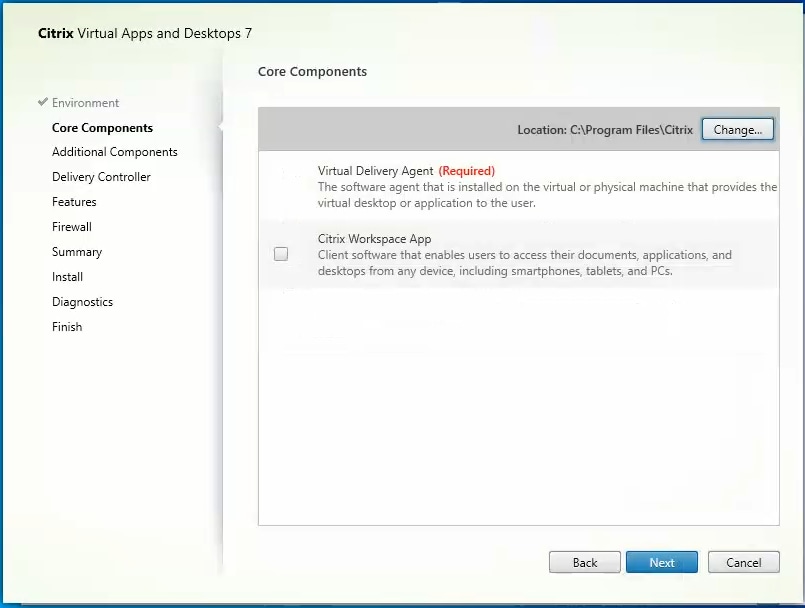Enable the Citrix Workspace App checkbox
Viewport: 805px width, 608px height.
pos(281,254)
